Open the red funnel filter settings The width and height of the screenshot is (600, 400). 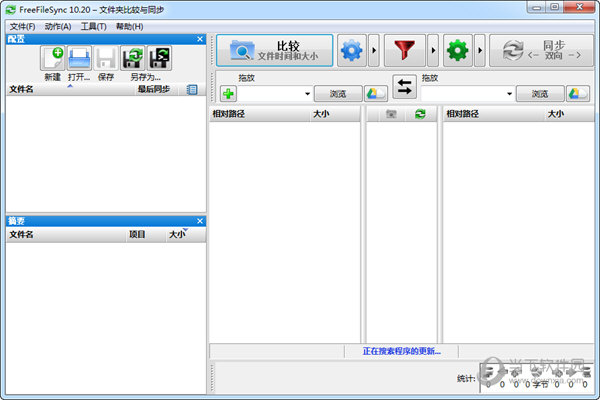click(x=404, y=51)
